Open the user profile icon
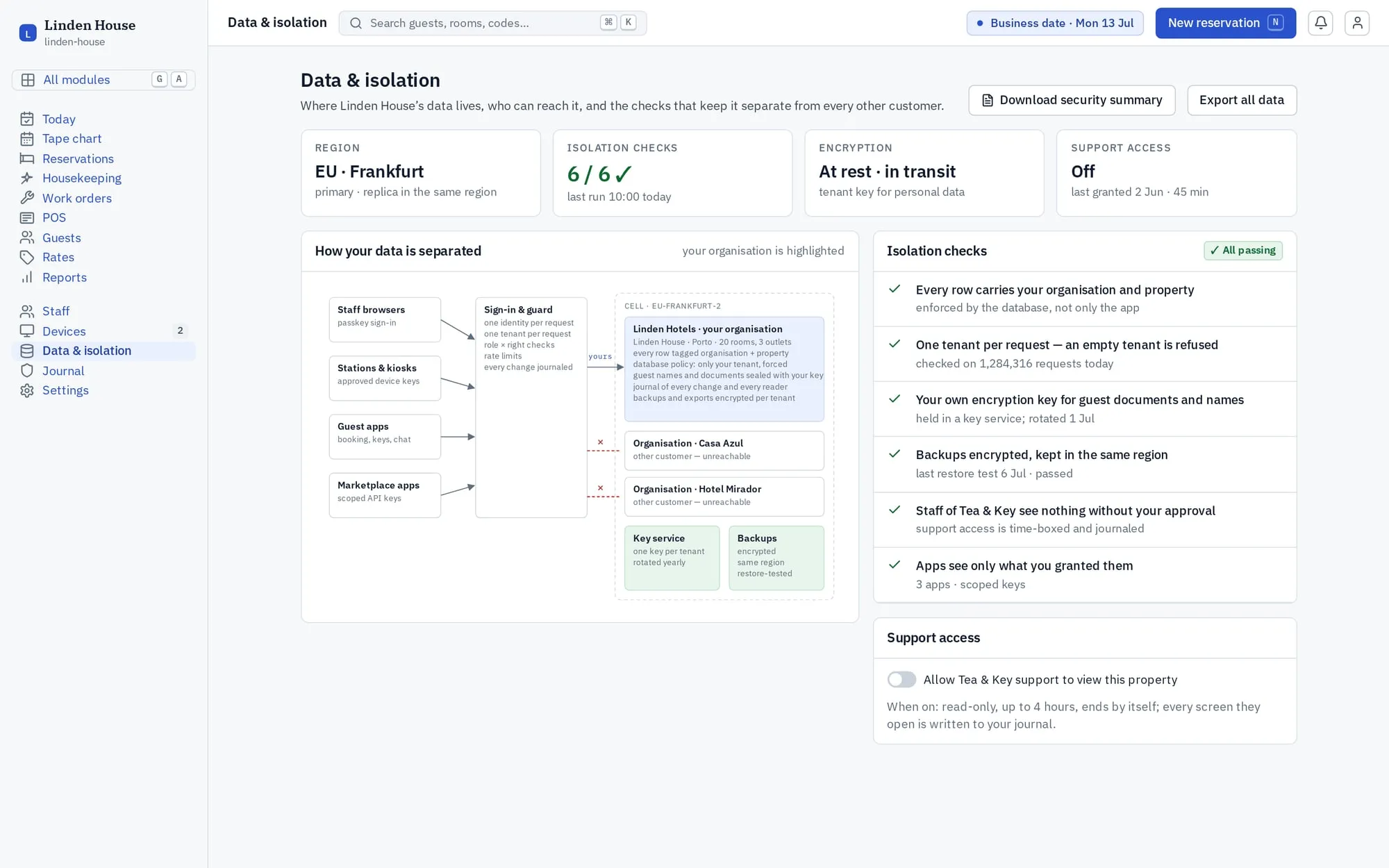 coord(1357,23)
